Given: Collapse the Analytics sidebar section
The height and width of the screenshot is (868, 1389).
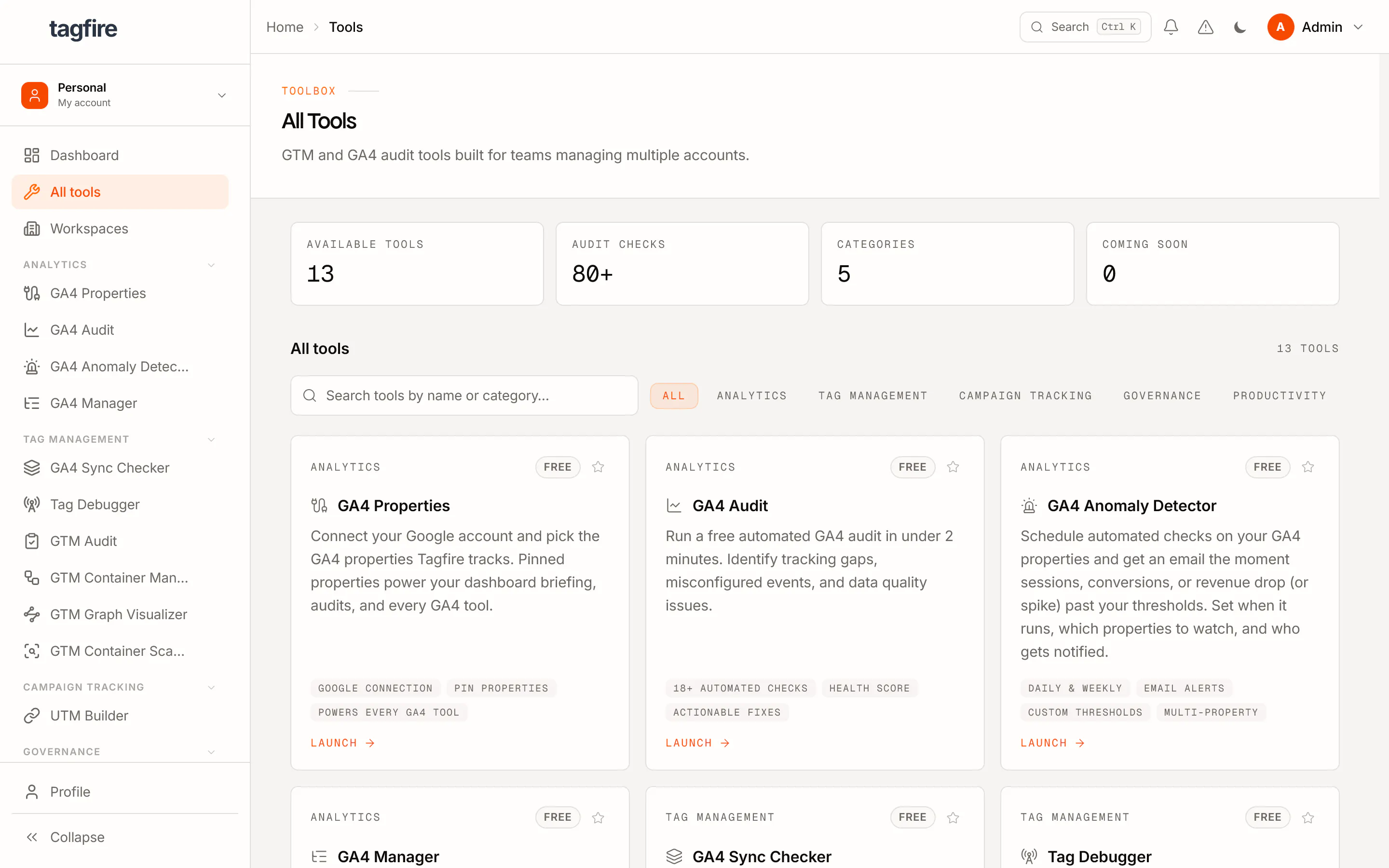Looking at the screenshot, I should click(211, 265).
